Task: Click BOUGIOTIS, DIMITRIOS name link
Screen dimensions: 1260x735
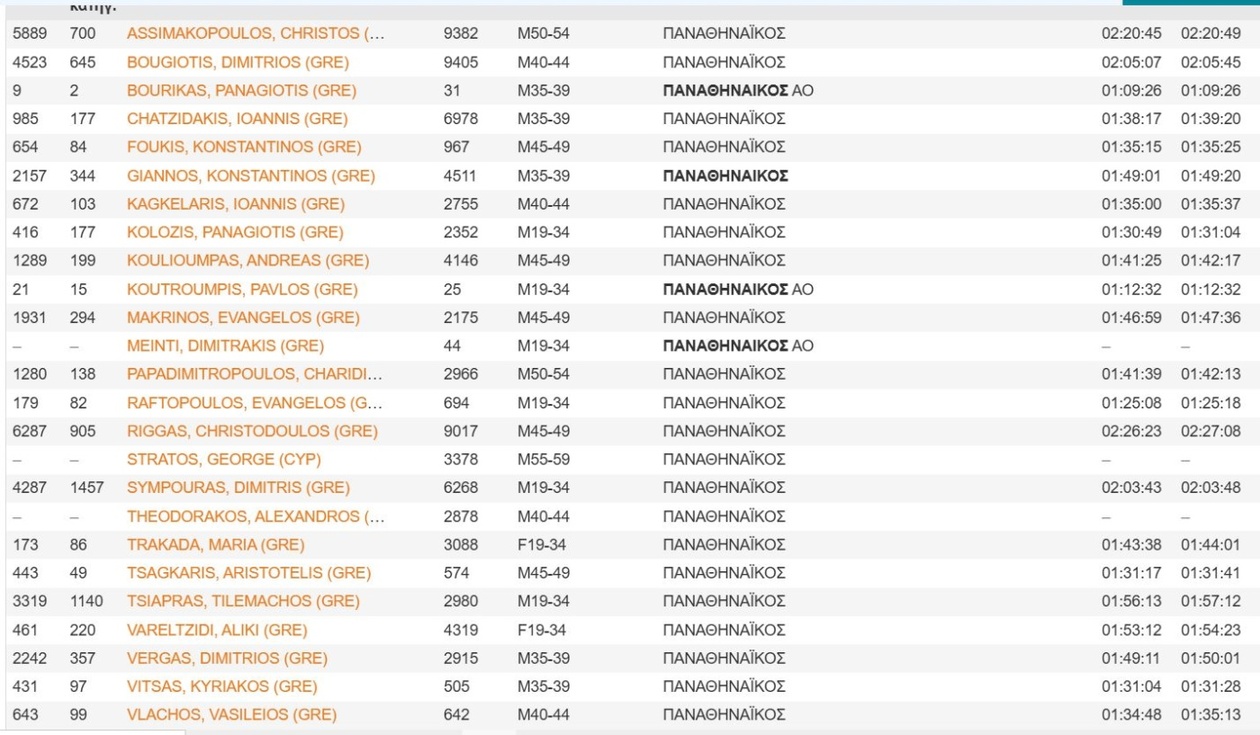Action: (238, 62)
